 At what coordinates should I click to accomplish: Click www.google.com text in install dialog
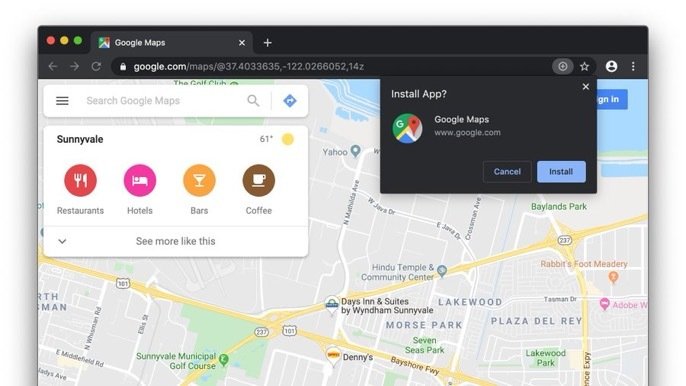467,133
